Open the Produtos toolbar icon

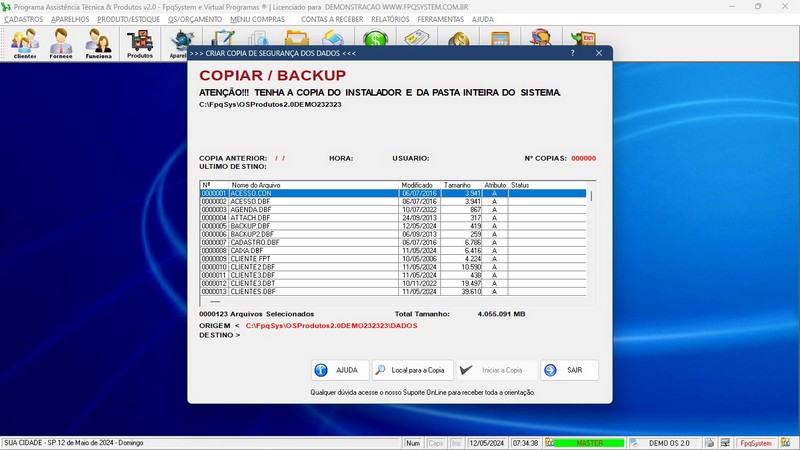tap(140, 43)
